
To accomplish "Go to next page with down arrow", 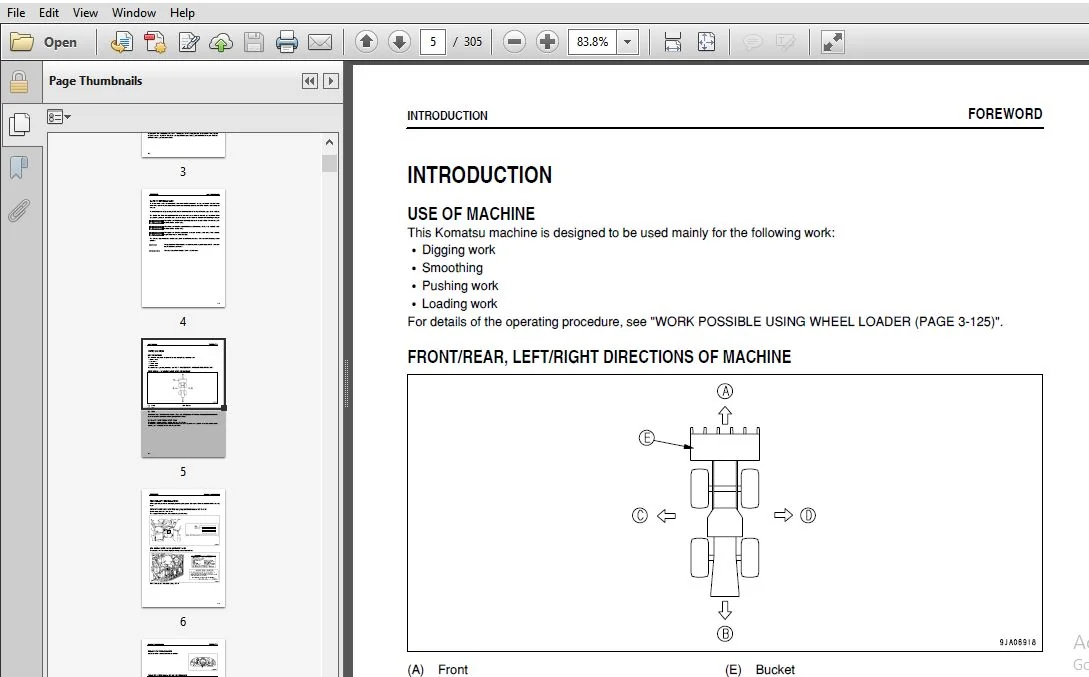I will click(x=399, y=42).
